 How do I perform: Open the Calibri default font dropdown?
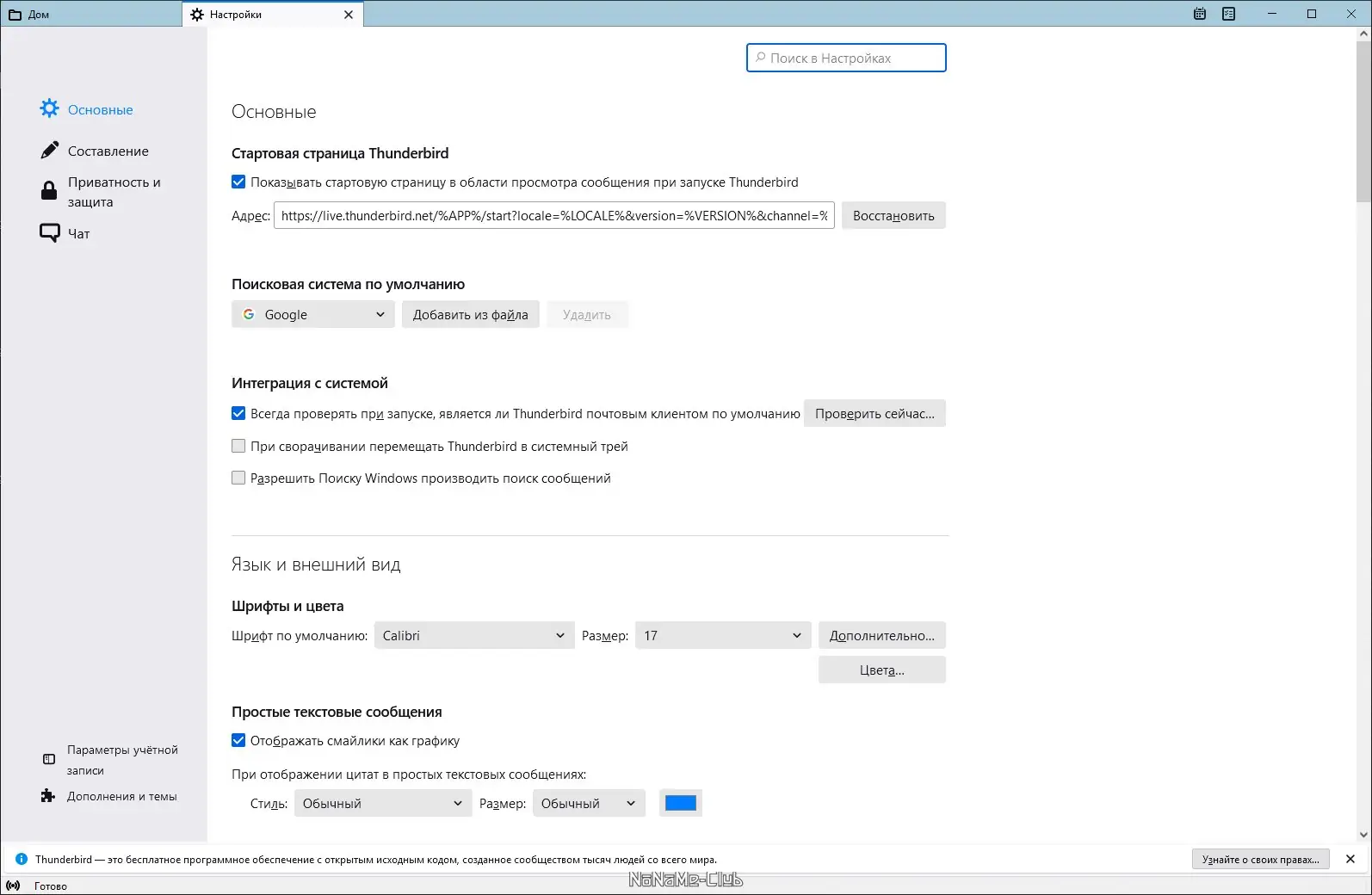click(x=474, y=635)
